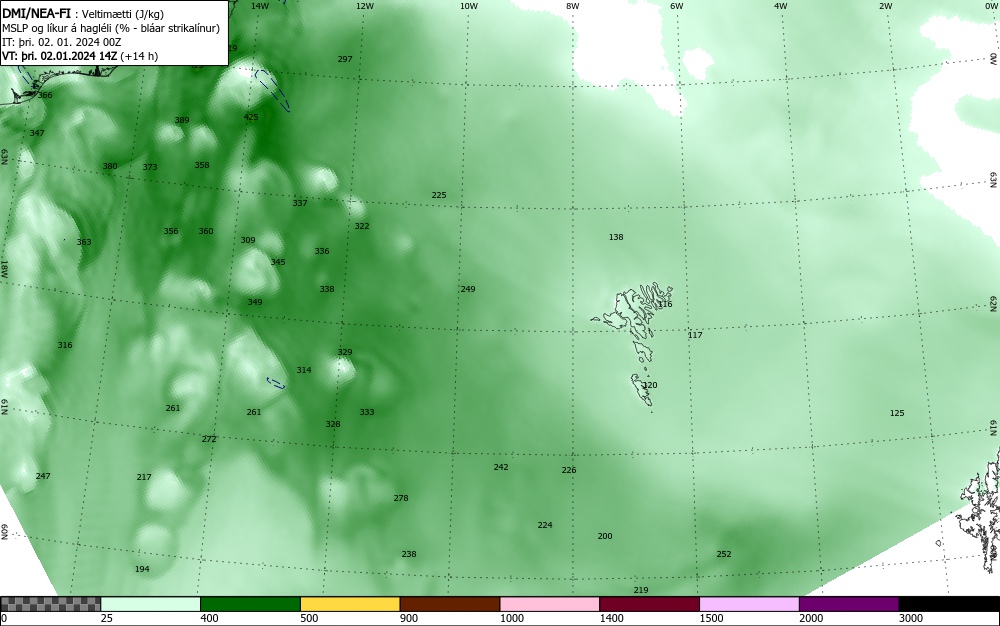This screenshot has width=1000, height=626.
Task: Click the map value 138 north of the islands
Action: [x=616, y=237]
